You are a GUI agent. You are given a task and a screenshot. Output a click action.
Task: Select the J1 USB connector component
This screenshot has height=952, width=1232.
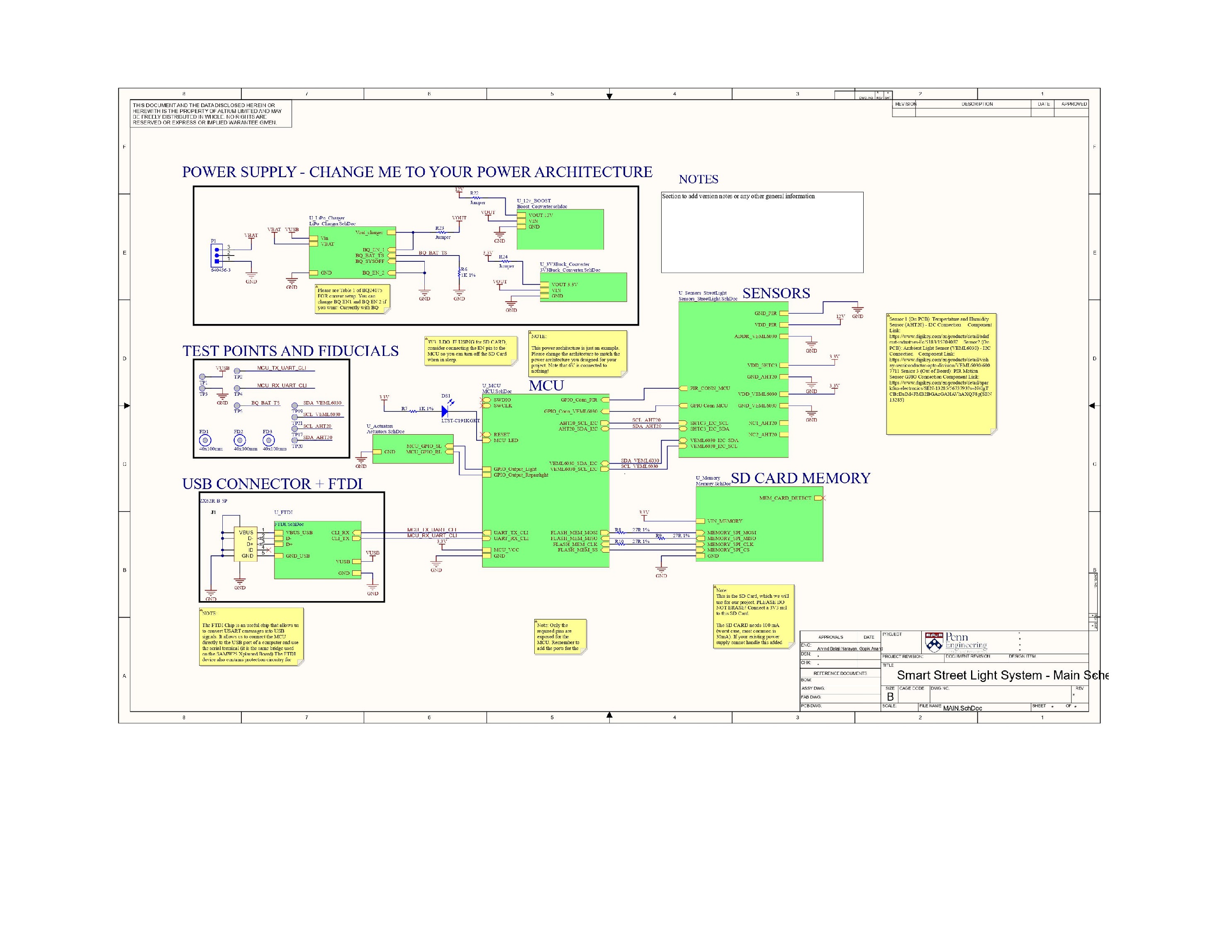[x=246, y=544]
